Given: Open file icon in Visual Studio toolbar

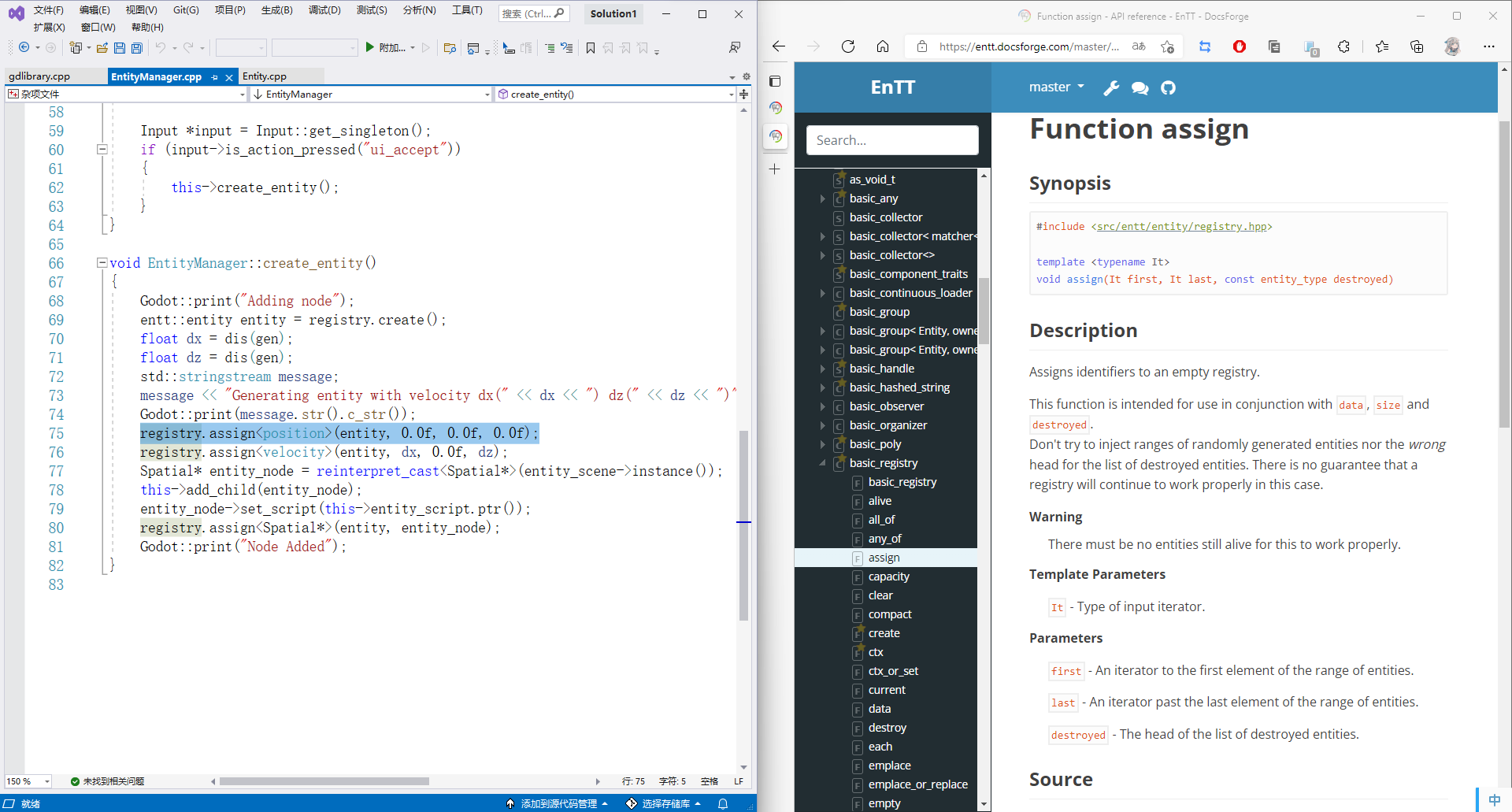Looking at the screenshot, I should tap(102, 48).
